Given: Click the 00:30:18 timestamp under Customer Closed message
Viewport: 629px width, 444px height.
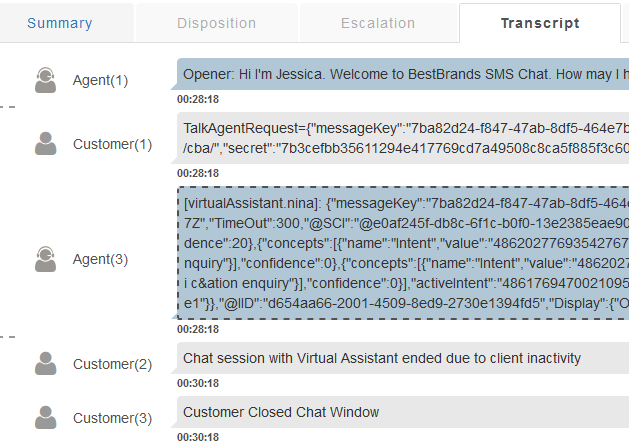Looking at the screenshot, I should tap(198, 437).
